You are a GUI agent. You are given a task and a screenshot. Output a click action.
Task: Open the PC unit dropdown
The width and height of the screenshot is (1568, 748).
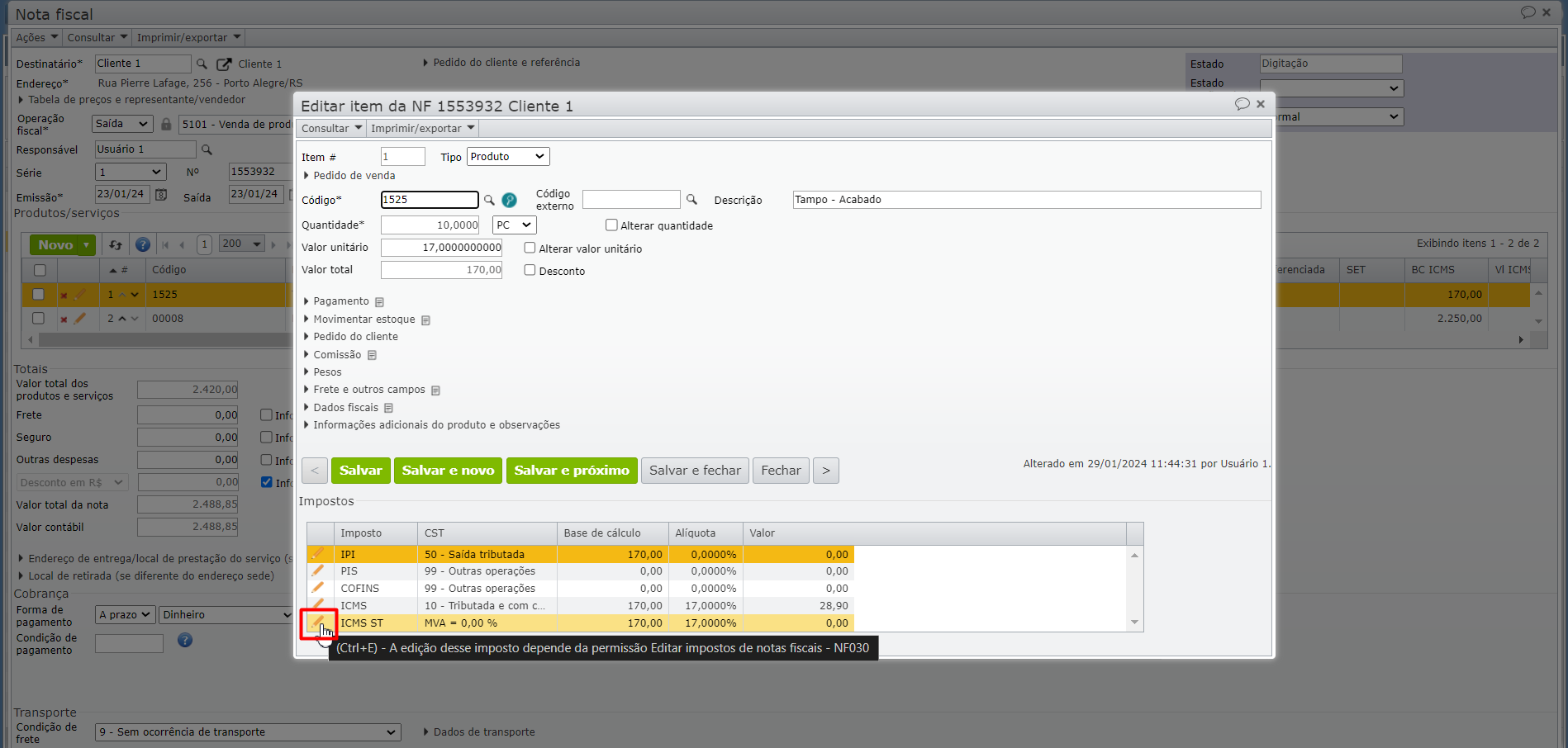[515, 225]
